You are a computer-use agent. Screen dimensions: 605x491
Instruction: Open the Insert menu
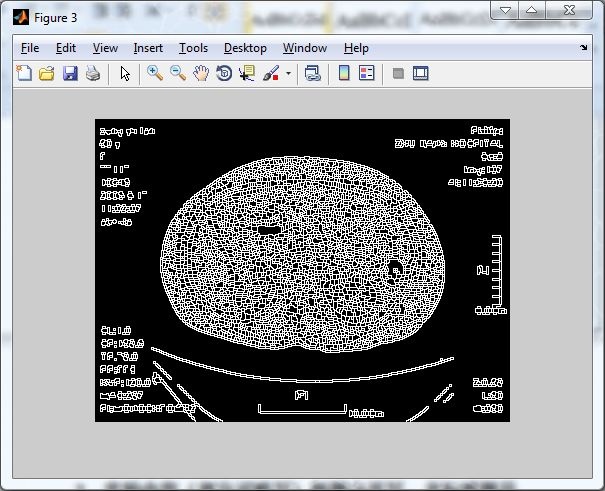[148, 48]
